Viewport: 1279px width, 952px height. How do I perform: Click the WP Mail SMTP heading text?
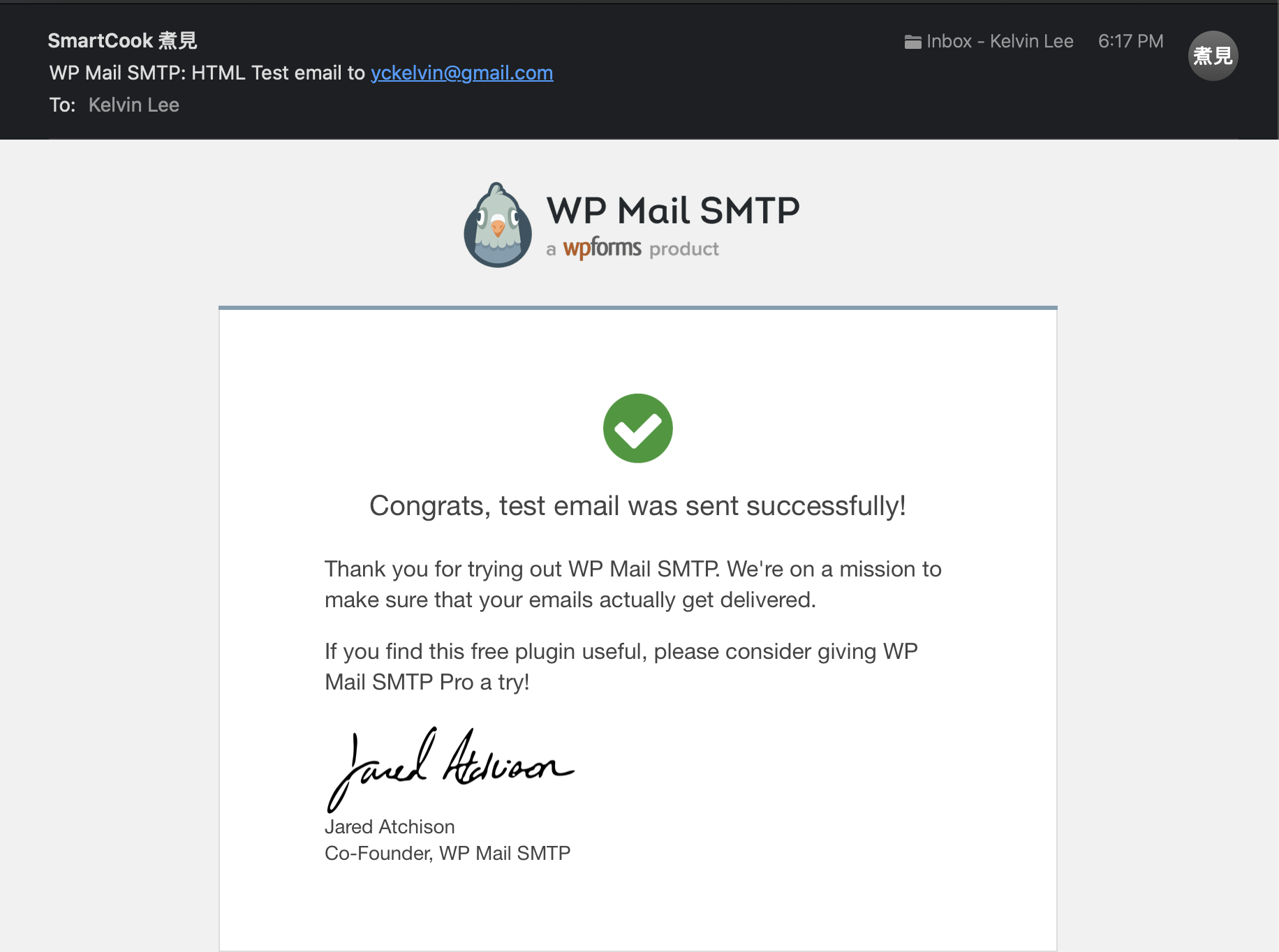pyautogui.click(x=673, y=210)
